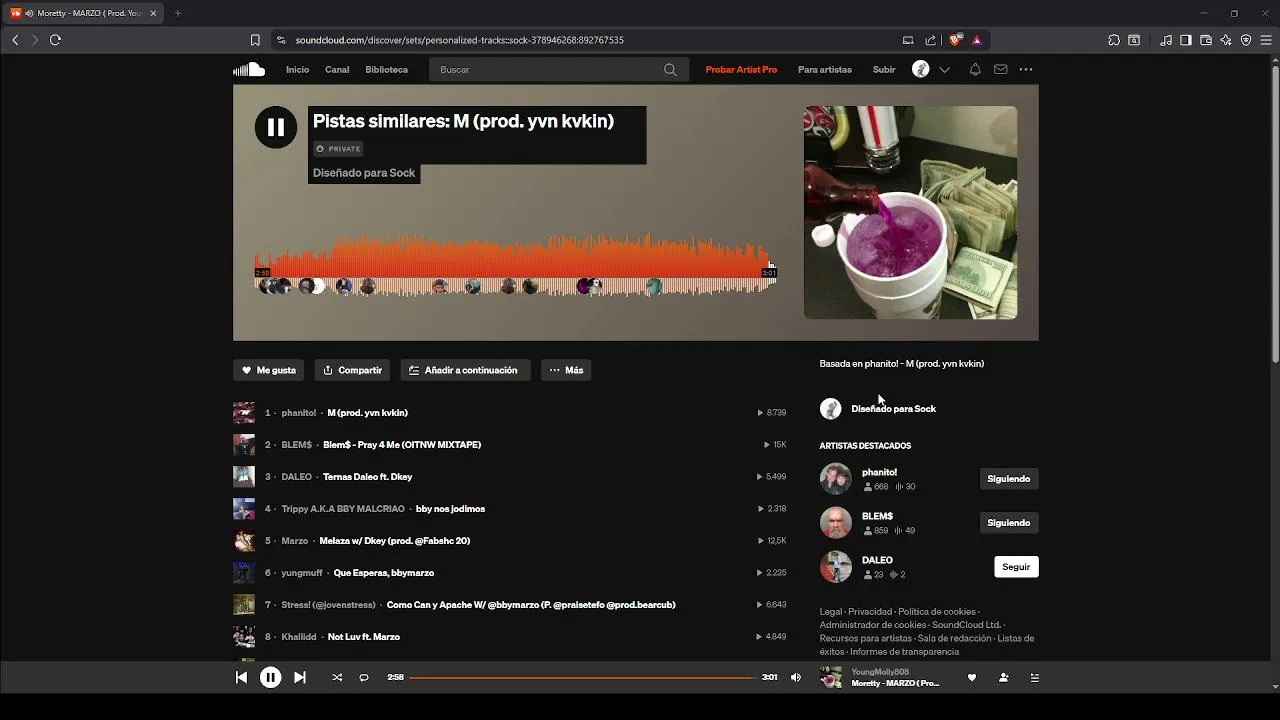Screen dimensions: 1280x720
Task: Open phanito! artist avatar
Action: pos(836,479)
